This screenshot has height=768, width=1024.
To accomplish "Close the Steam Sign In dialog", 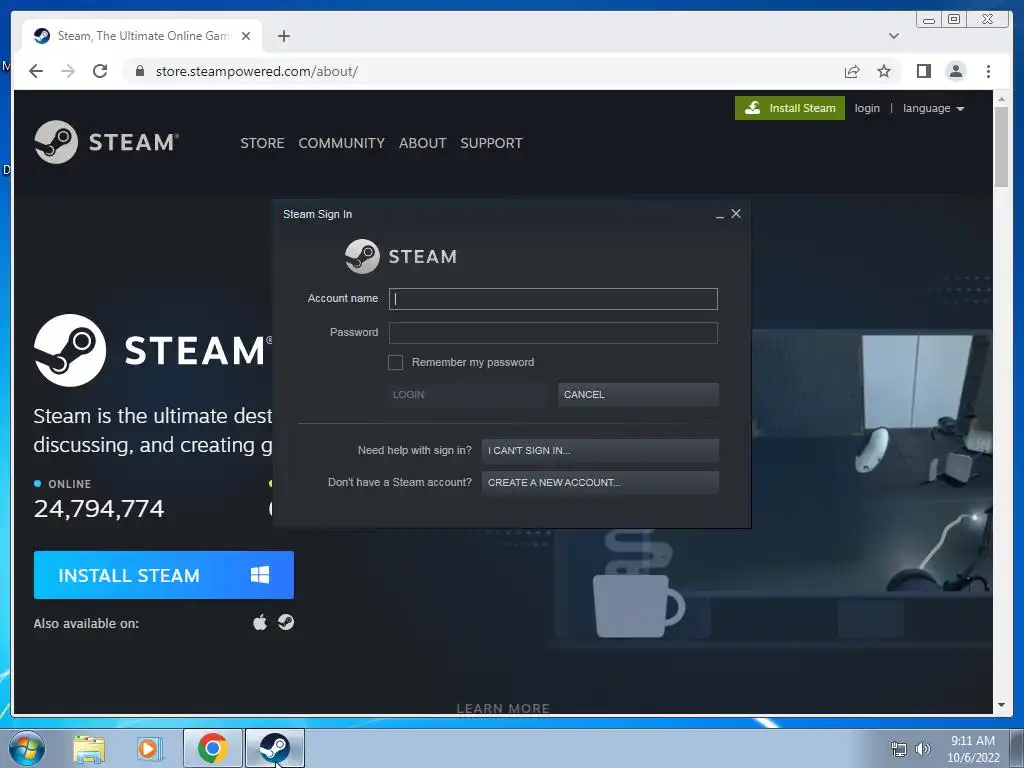I will tap(736, 214).
